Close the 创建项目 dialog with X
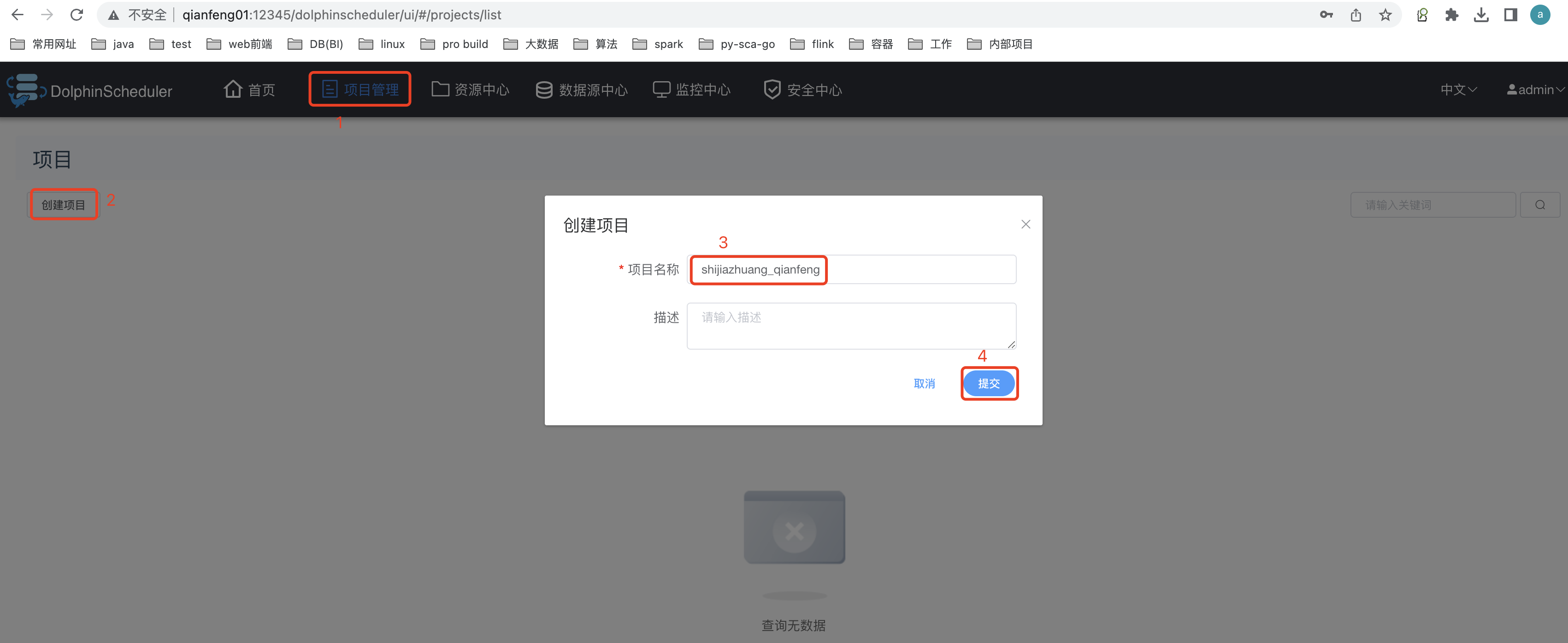This screenshot has height=643, width=1568. coord(1026,224)
